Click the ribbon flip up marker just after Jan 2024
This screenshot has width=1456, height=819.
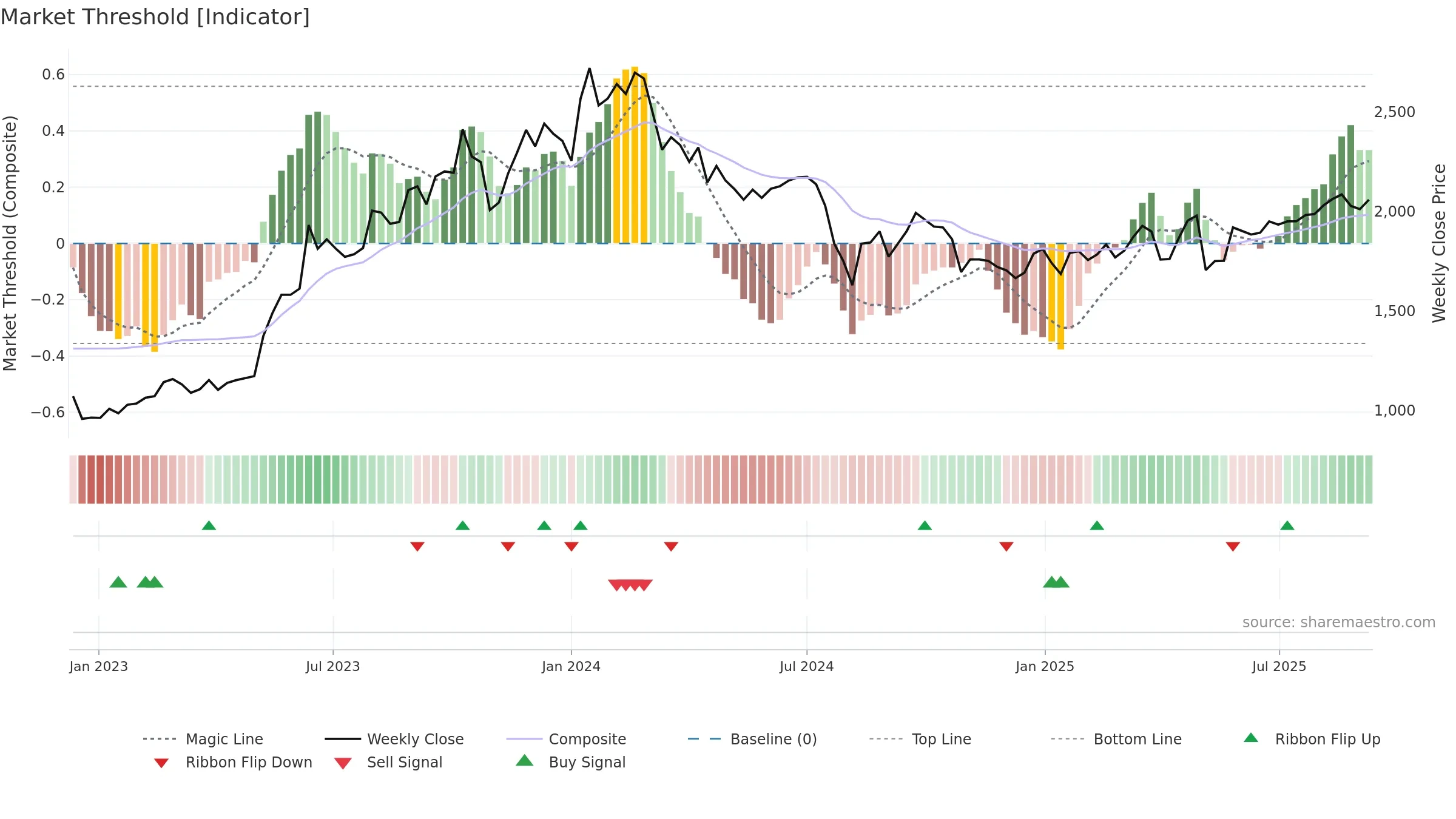pyautogui.click(x=581, y=525)
